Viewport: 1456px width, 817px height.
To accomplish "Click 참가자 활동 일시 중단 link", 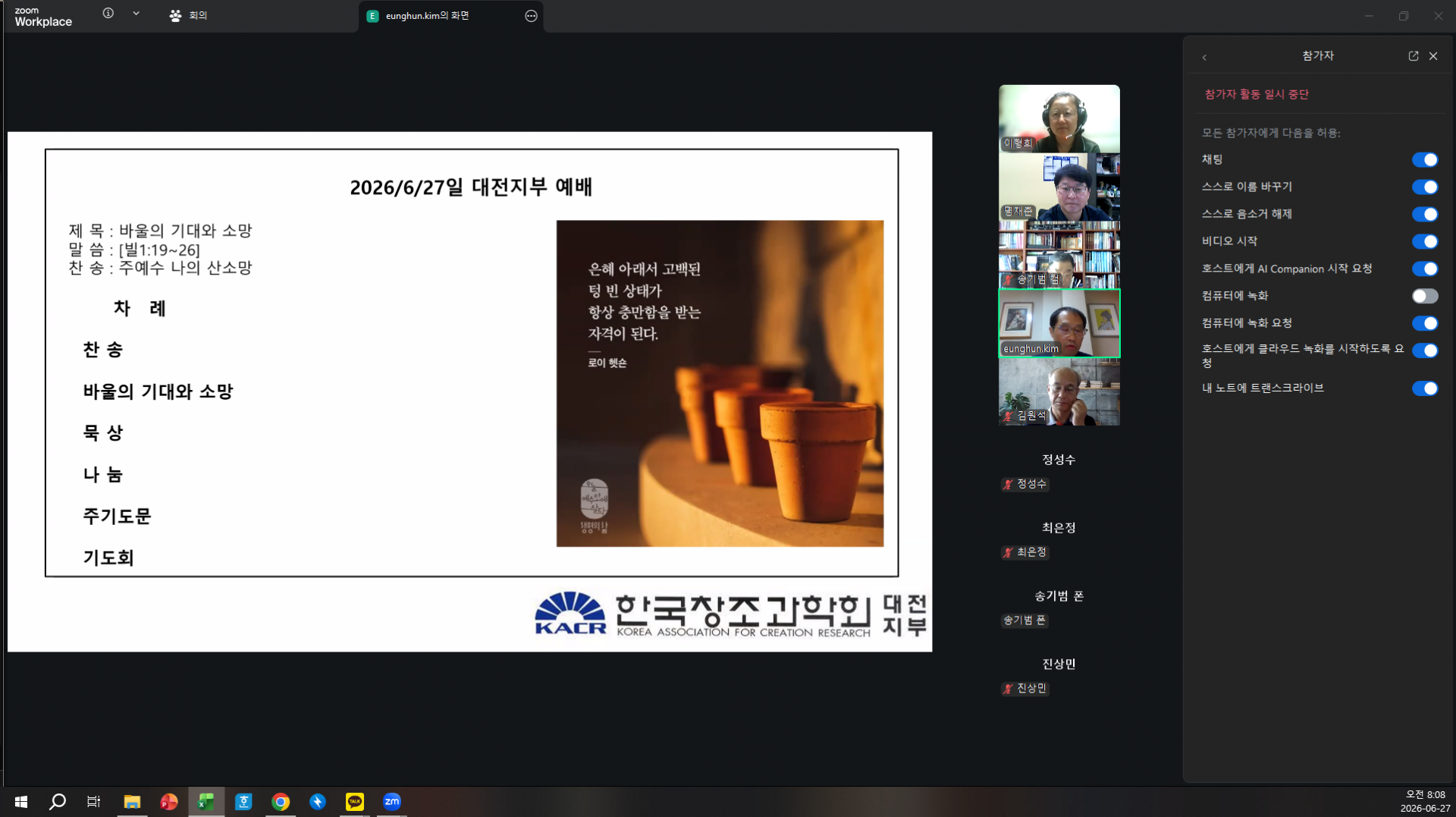I will pos(1257,94).
